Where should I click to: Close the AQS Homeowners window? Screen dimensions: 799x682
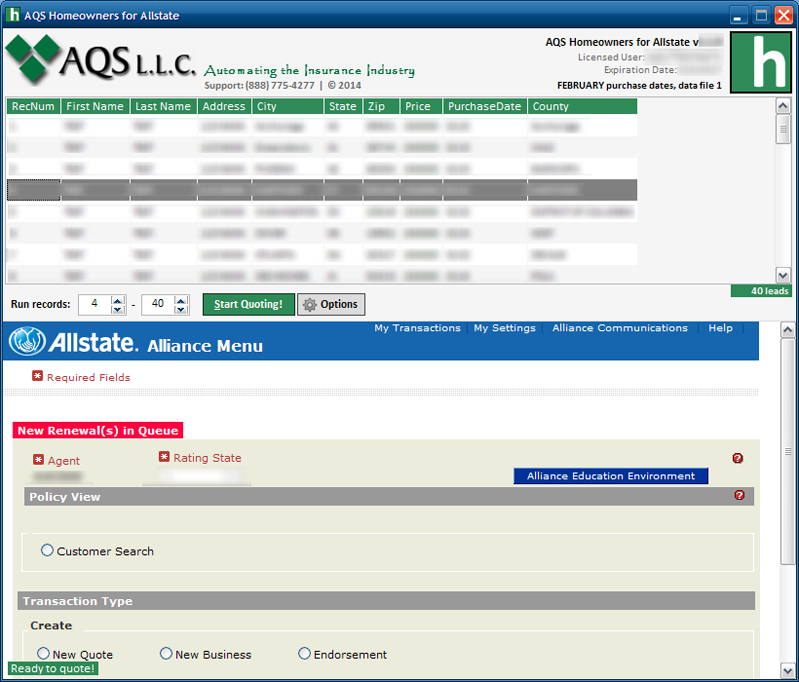pos(784,15)
